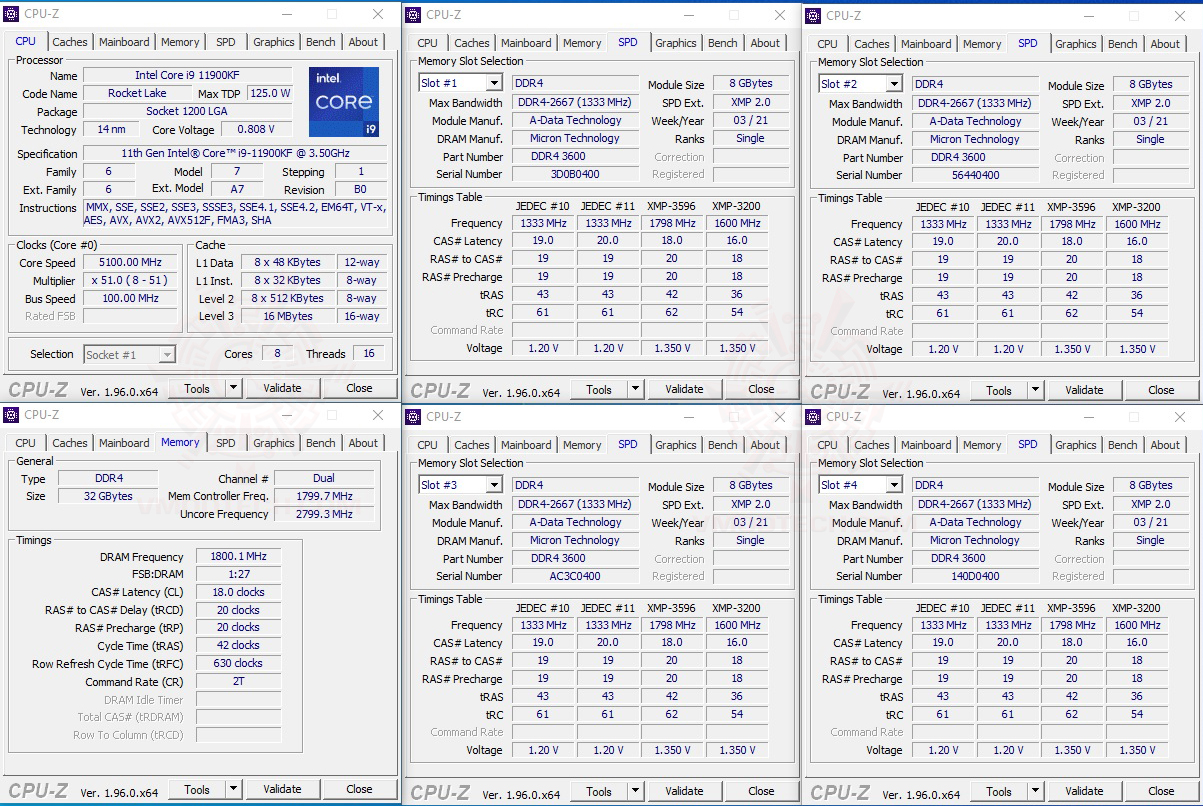
Task: Click the Uncore Frequency value 2799.3 MHz
Action: [x=324, y=514]
